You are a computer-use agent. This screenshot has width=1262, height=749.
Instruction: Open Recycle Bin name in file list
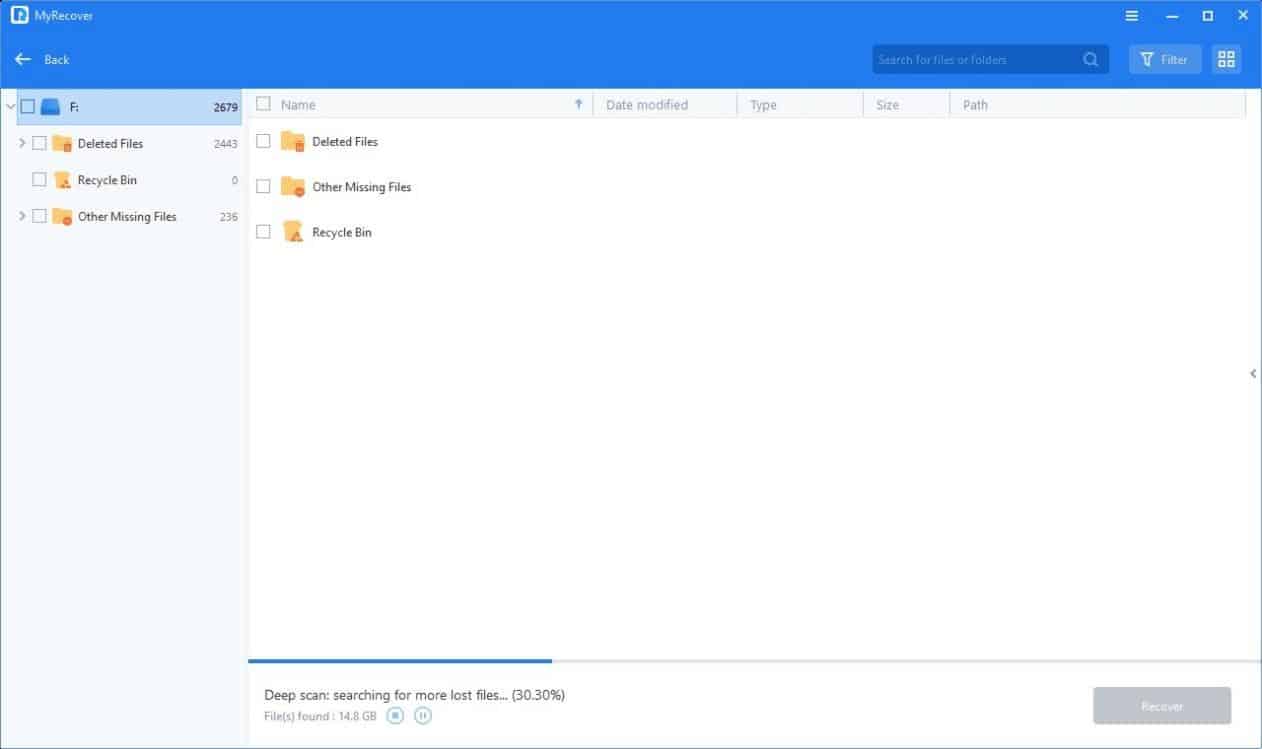pos(342,232)
